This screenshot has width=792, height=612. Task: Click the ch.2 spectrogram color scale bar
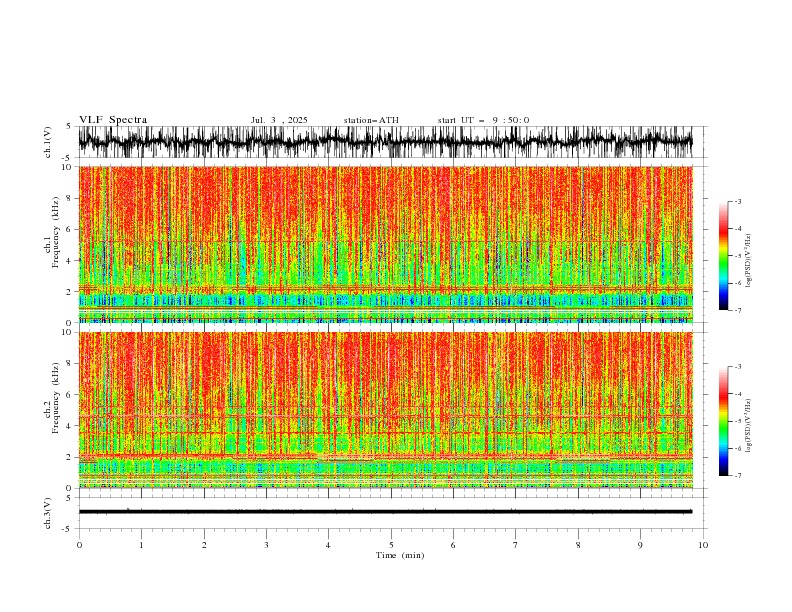click(723, 421)
